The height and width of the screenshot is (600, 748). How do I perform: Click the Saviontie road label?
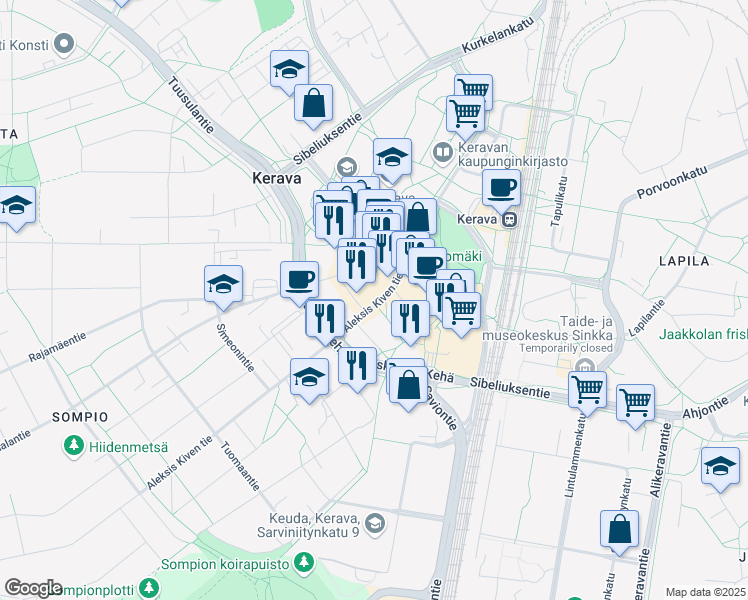coord(442,408)
